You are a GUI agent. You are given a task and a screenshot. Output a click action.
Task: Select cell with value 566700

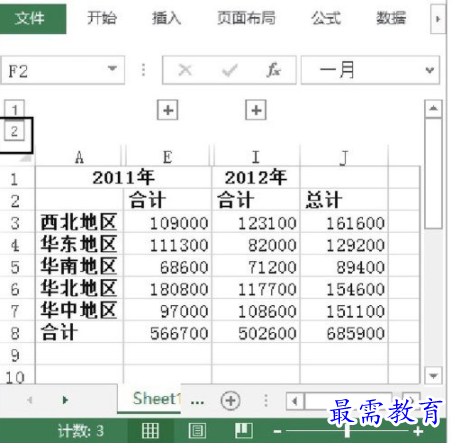click(168, 333)
